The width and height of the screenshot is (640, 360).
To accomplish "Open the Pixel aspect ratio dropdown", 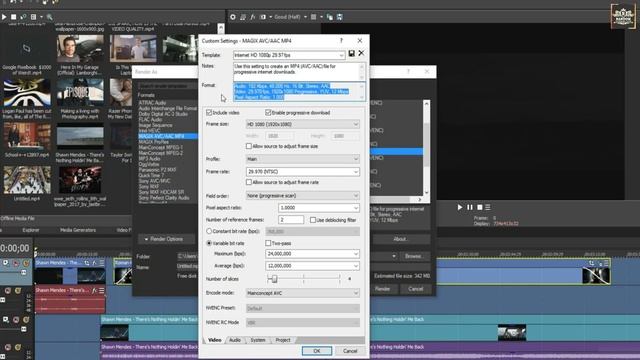I will (x=319, y=208).
